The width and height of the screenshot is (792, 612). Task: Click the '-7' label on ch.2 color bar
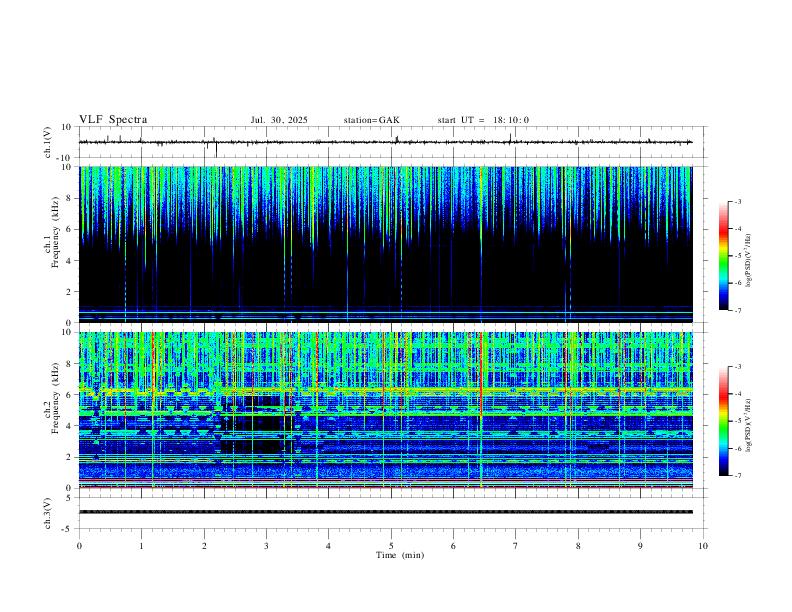click(x=737, y=476)
